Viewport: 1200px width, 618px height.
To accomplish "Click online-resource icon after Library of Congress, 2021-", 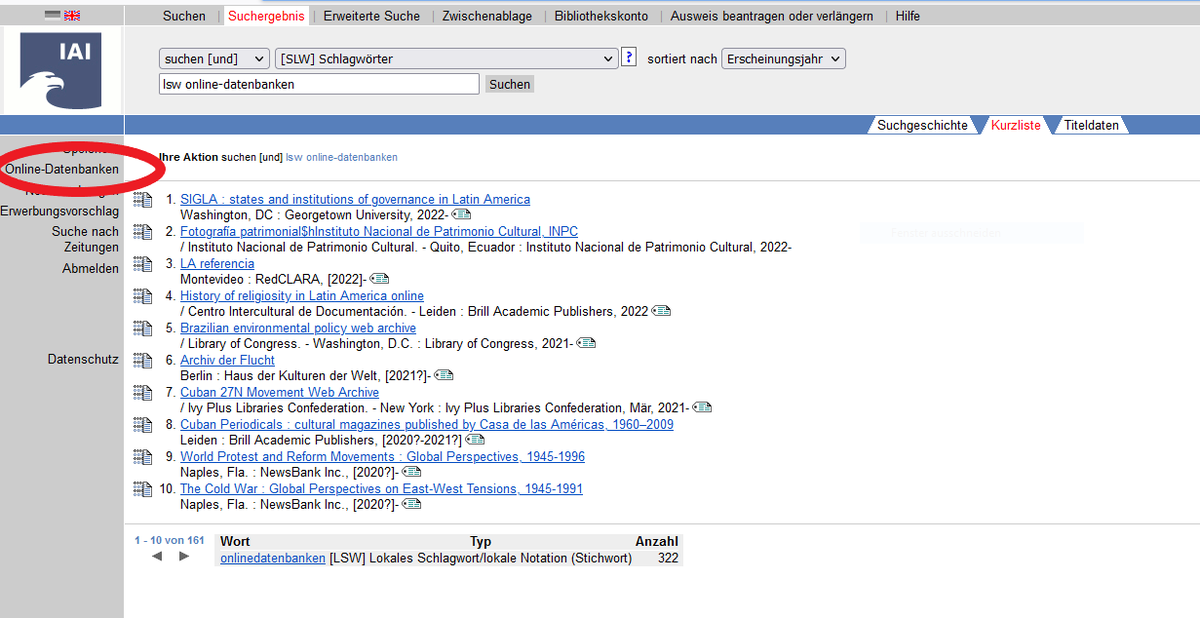I will click(586, 343).
